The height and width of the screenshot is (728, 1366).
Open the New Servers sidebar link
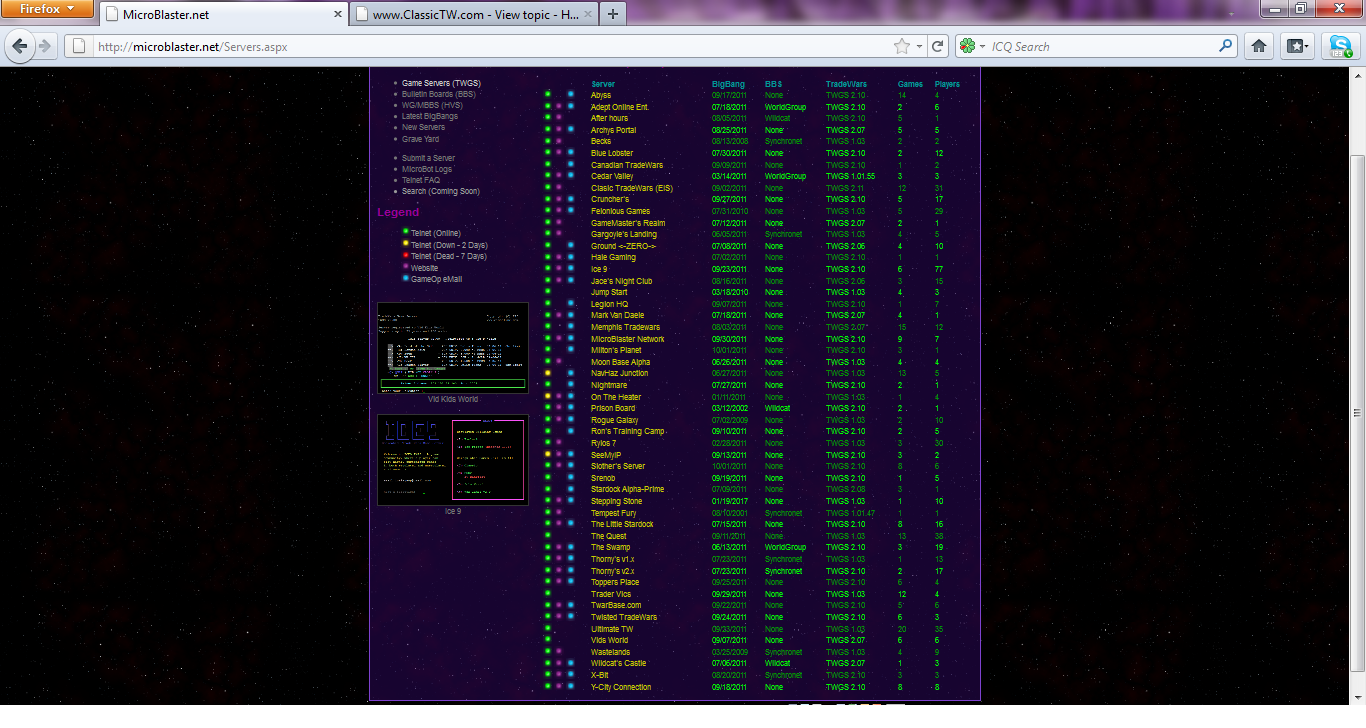click(x=424, y=127)
